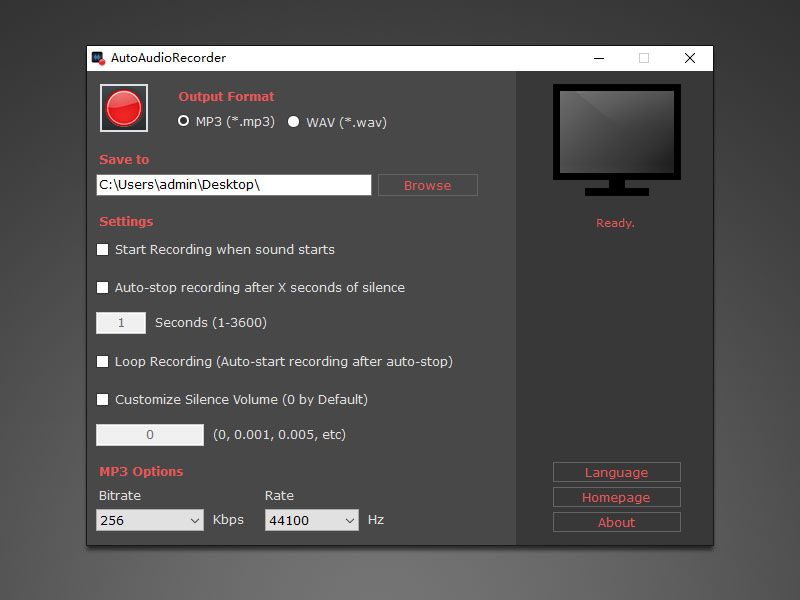Select the WAV output format
This screenshot has height=600, width=800.
[x=294, y=121]
